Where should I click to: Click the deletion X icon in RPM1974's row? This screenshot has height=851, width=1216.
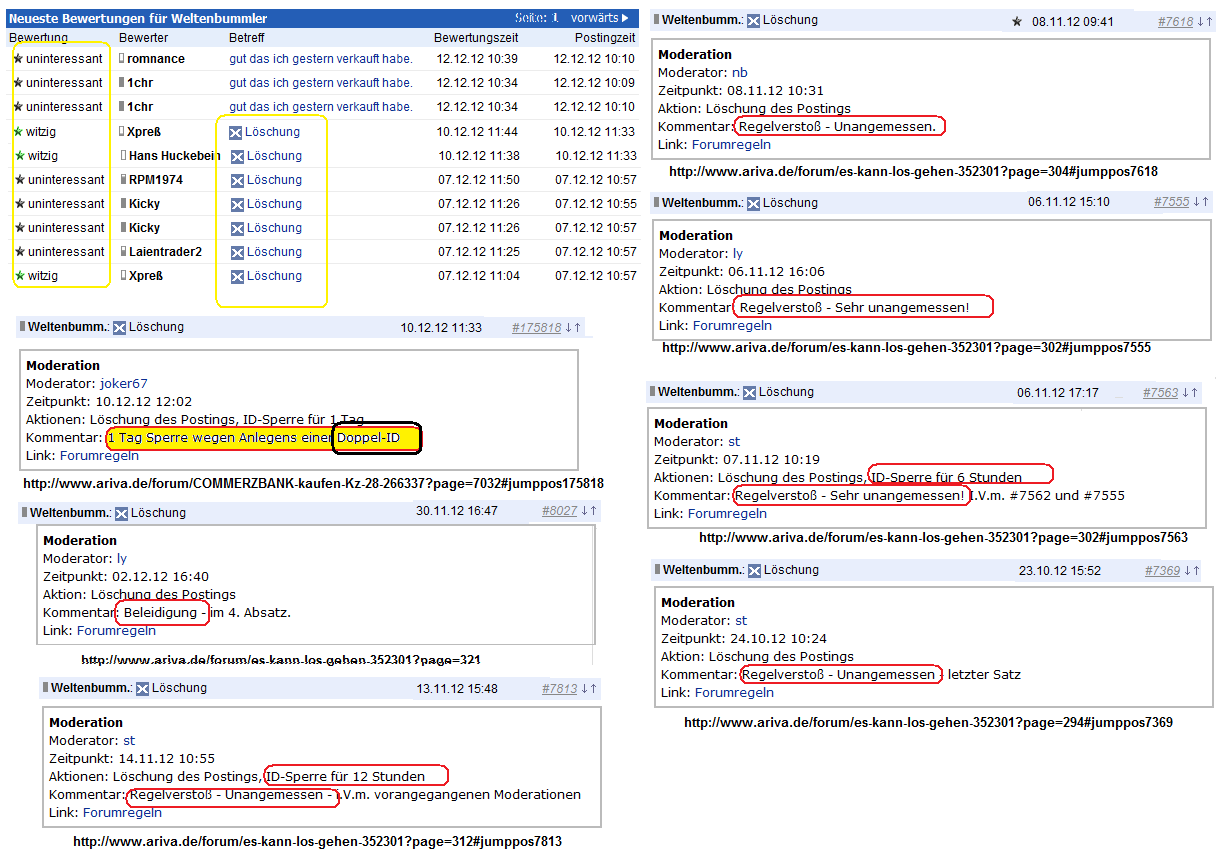click(237, 180)
